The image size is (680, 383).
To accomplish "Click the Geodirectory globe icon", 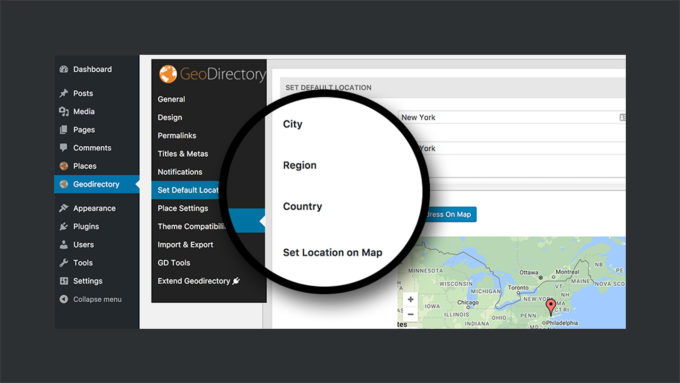I will (64, 184).
